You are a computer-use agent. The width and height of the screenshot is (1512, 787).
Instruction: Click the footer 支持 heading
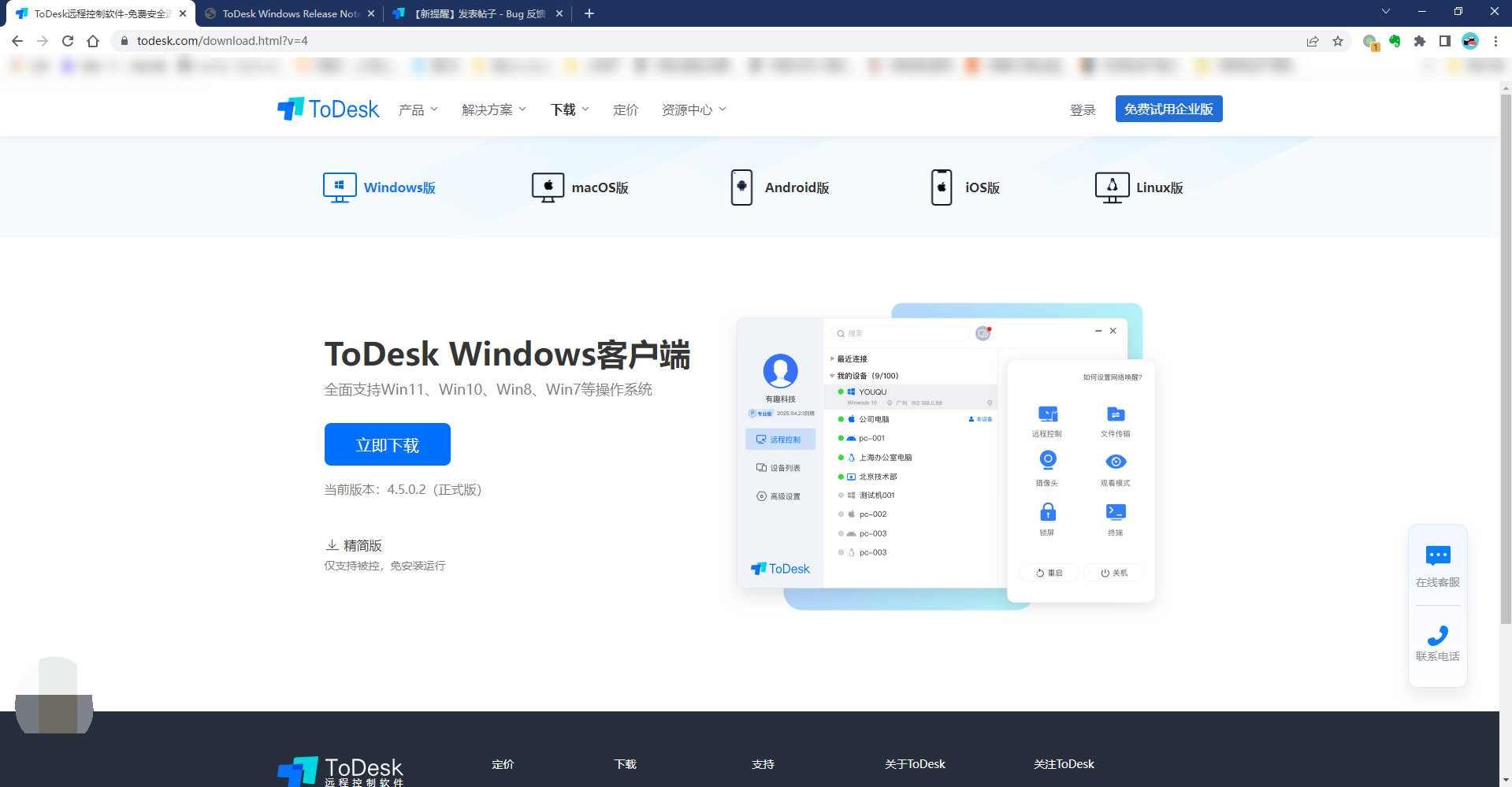(763, 764)
